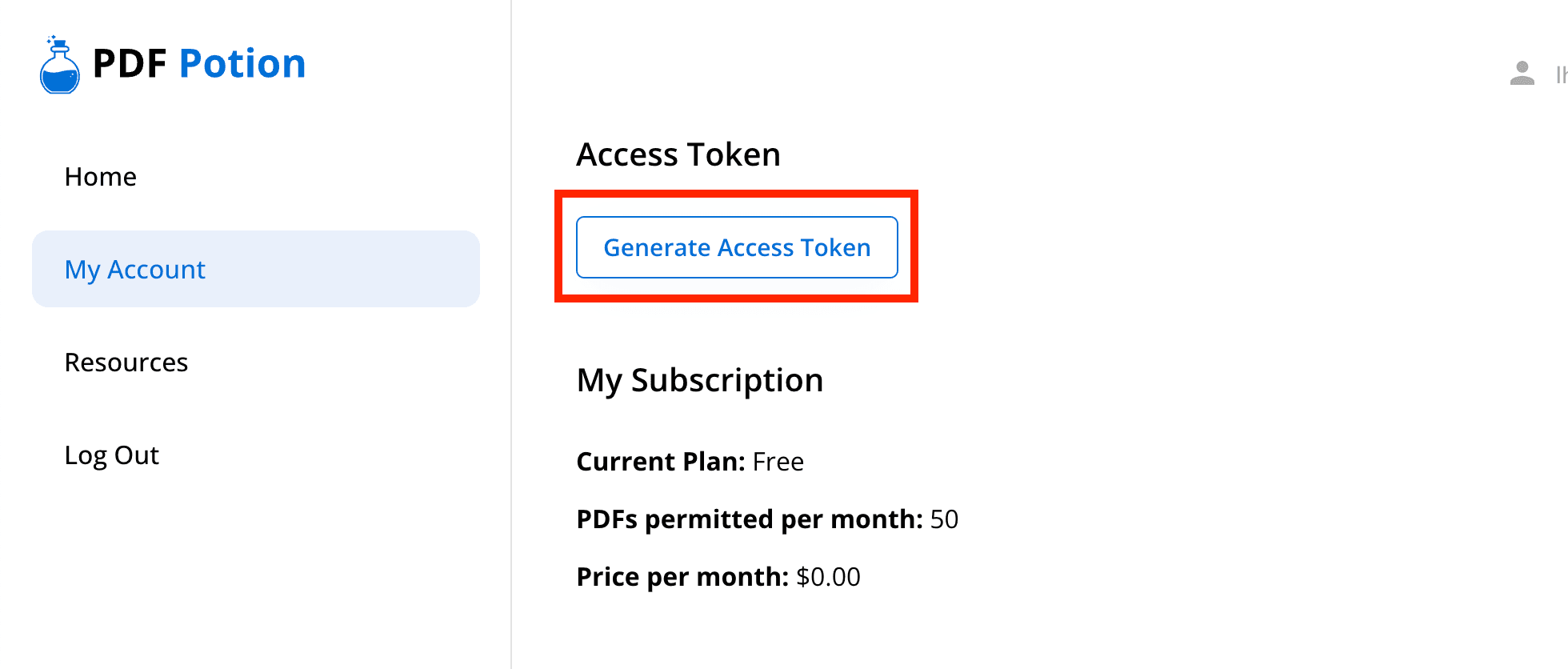Click the $0.00 price value
This screenshot has height=669, width=1568.
pos(828,577)
